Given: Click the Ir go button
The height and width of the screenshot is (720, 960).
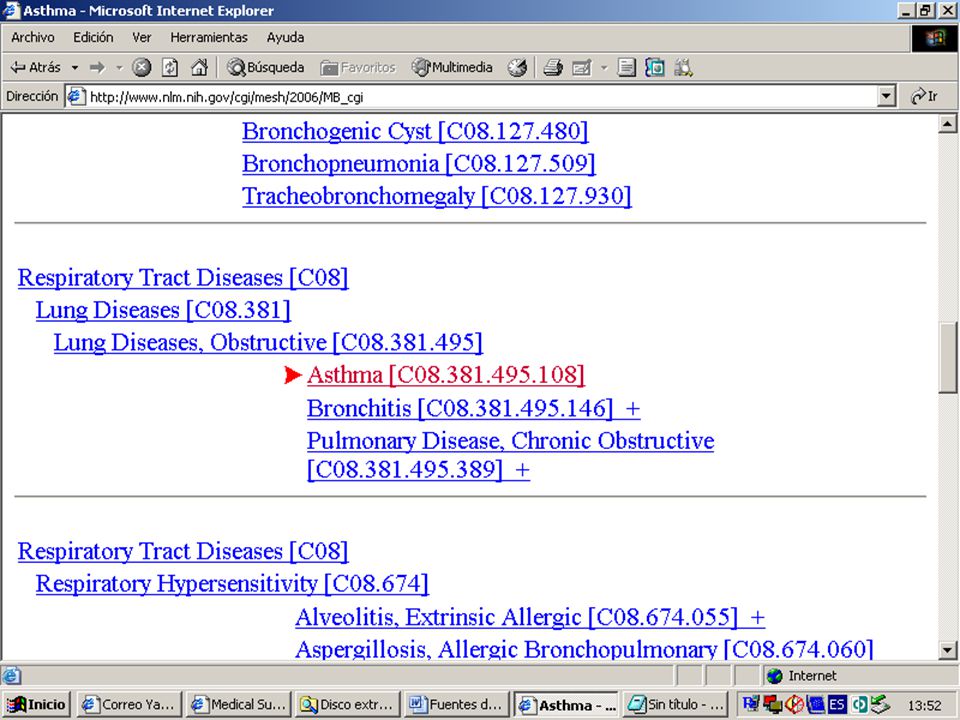Looking at the screenshot, I should 924,96.
